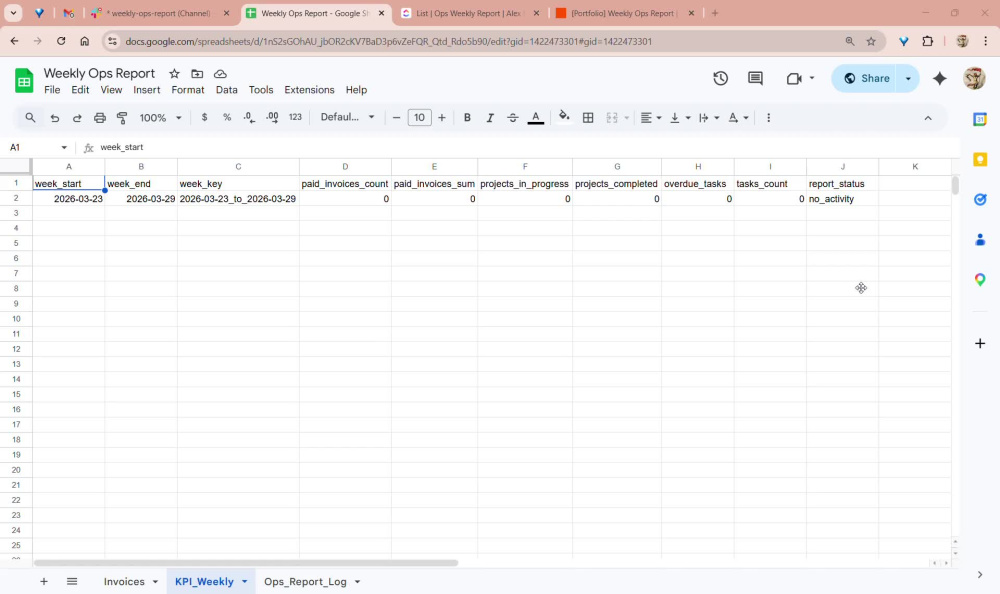The height and width of the screenshot is (594, 1000).
Task: Hide the menus with collapse chevron
Action: point(928,118)
